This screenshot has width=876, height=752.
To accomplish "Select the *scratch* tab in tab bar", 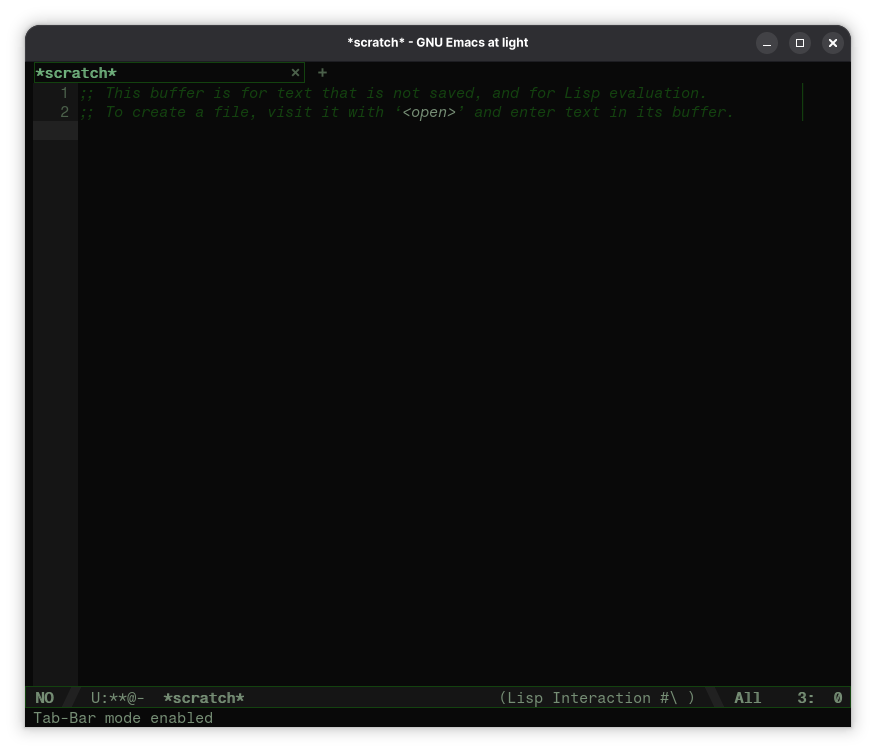I will coord(169,73).
